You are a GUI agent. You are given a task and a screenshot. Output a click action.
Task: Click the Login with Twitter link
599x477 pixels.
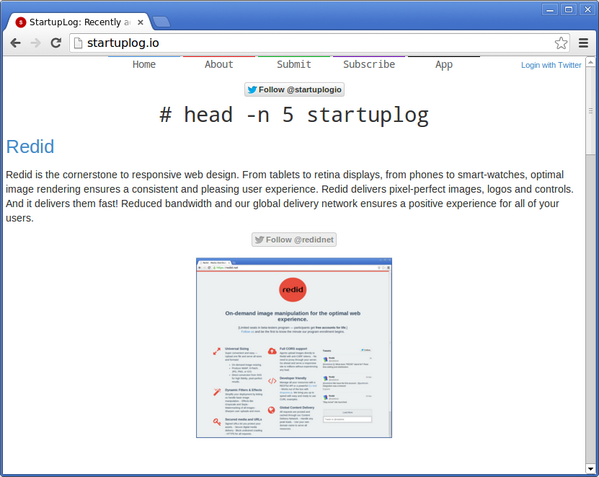click(x=551, y=65)
